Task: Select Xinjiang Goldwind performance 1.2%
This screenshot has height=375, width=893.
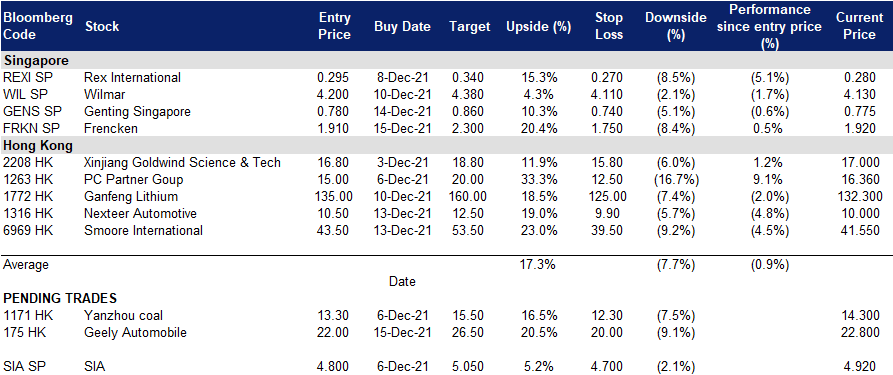Action: tap(769, 162)
